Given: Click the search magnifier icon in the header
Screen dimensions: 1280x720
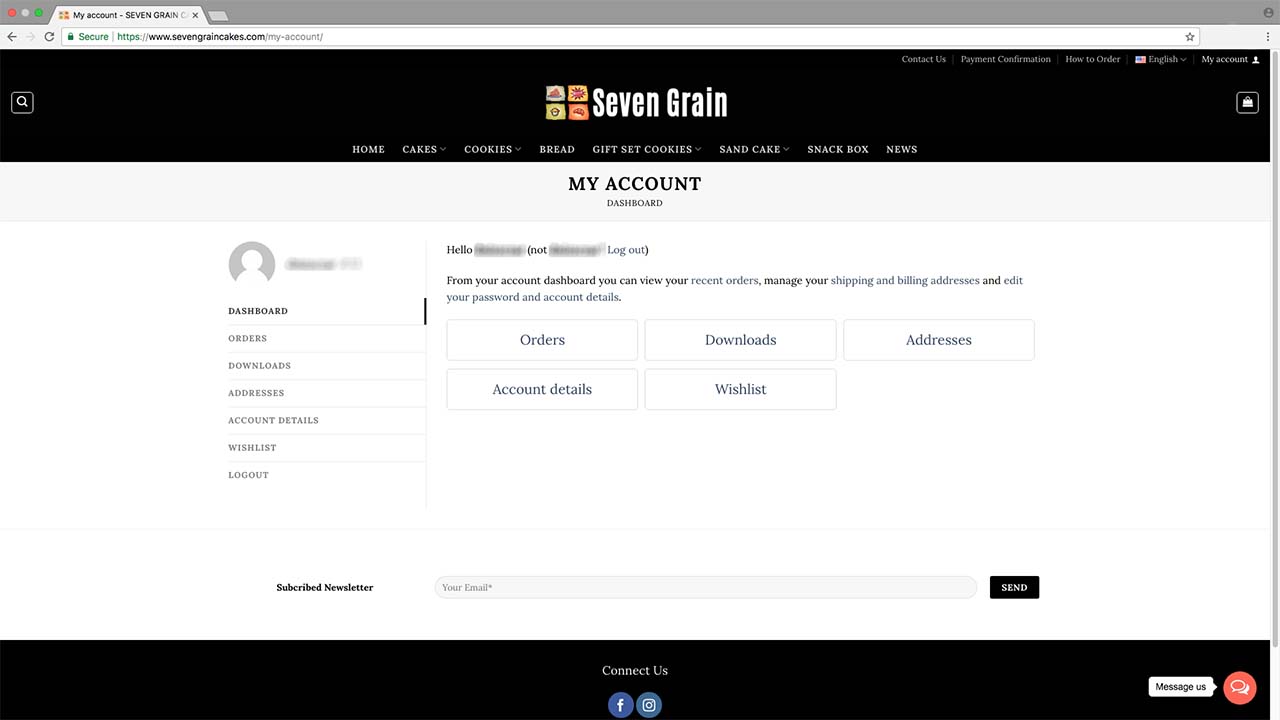Looking at the screenshot, I should (x=22, y=102).
